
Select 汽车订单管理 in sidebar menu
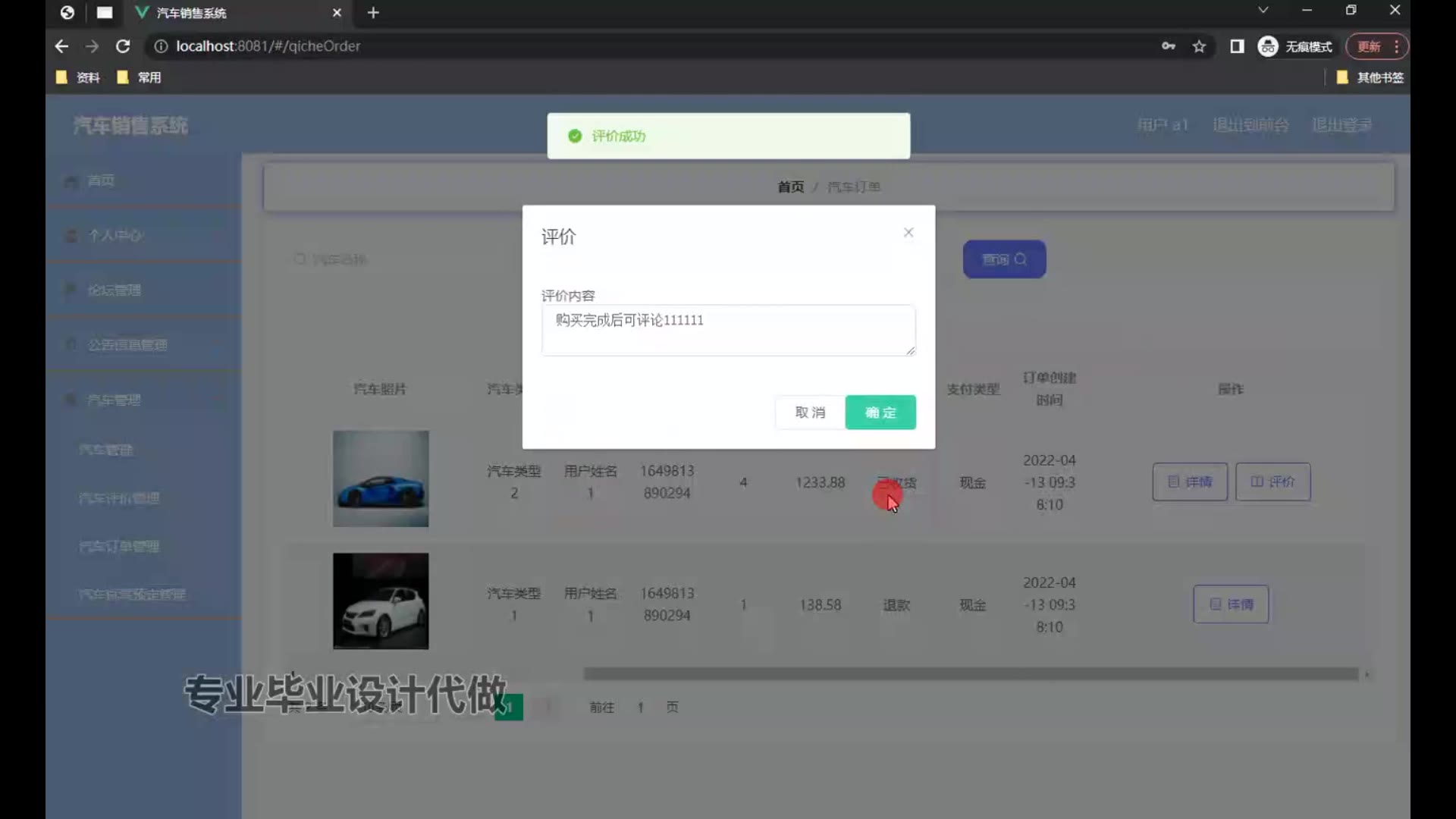pyautogui.click(x=119, y=546)
